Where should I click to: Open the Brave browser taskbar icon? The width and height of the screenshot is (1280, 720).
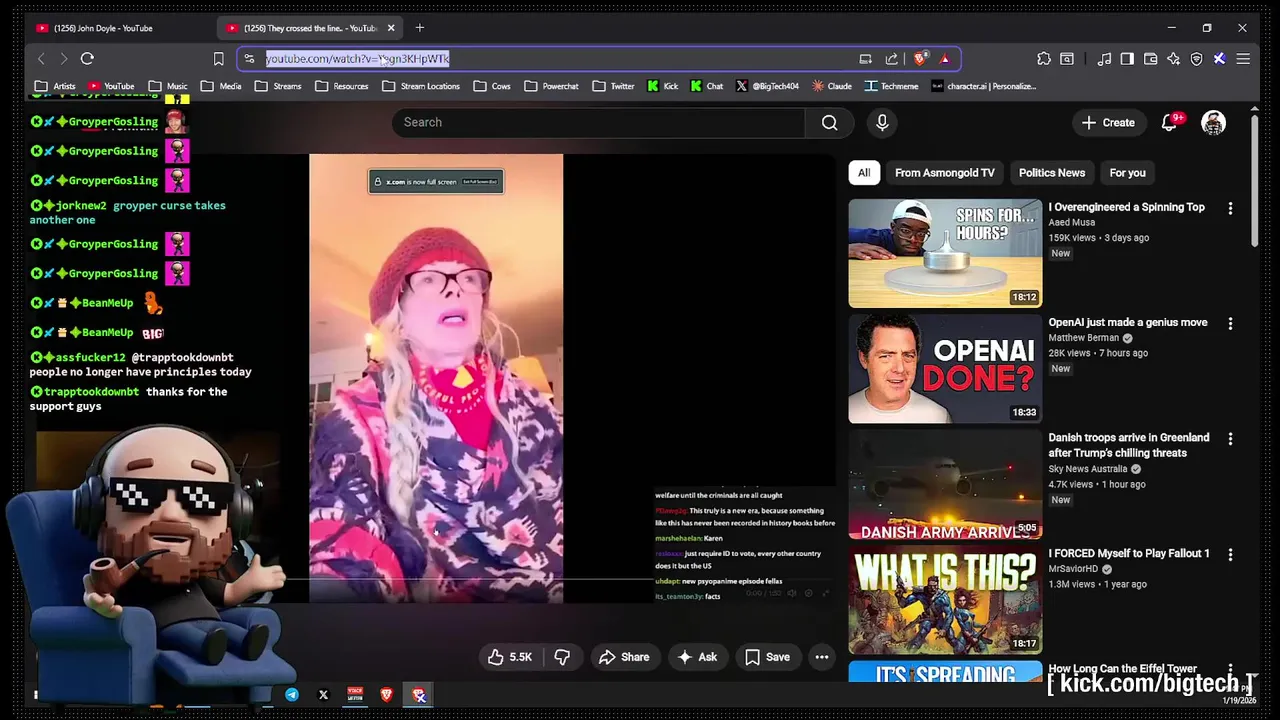click(386, 695)
